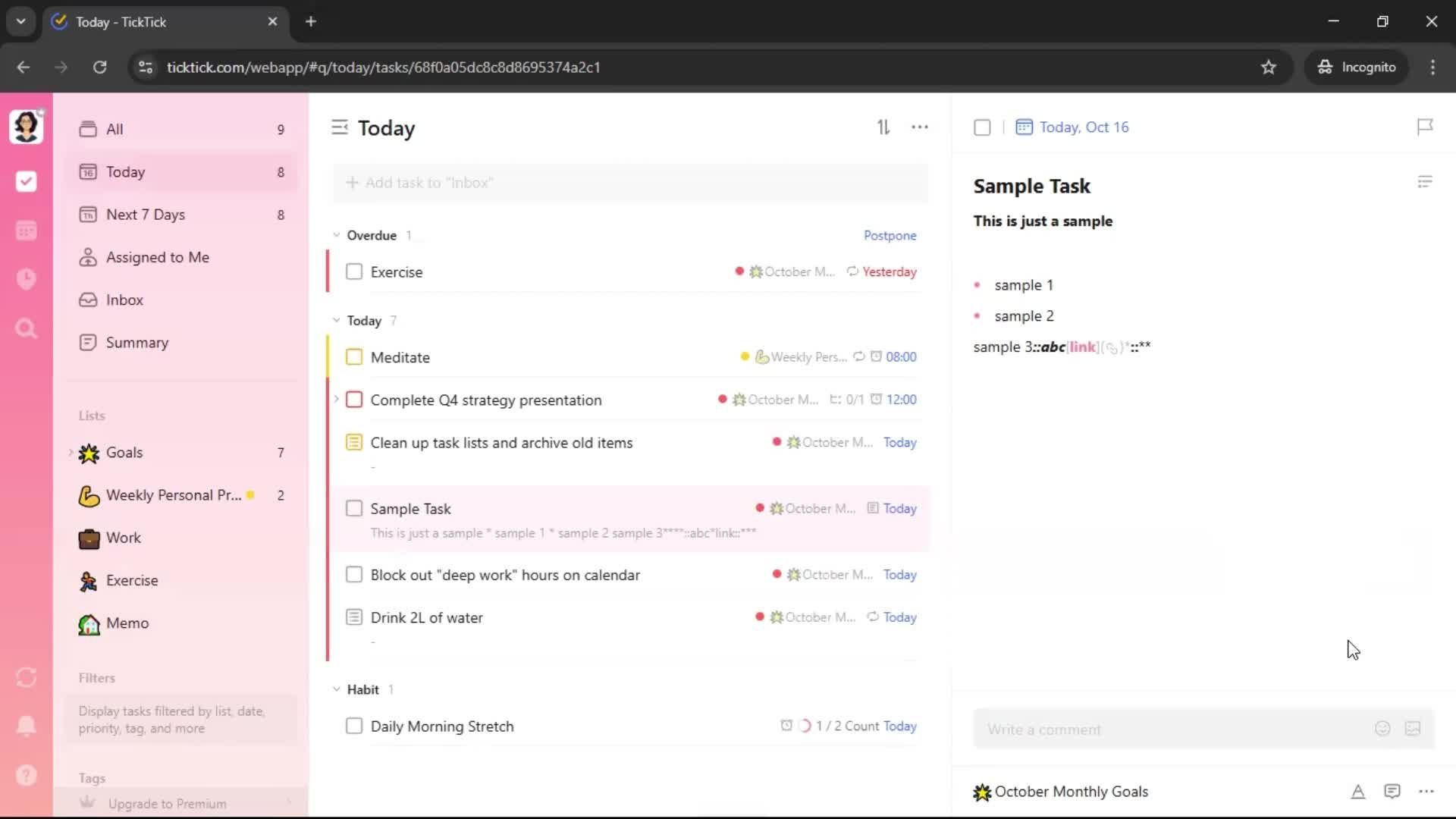The width and height of the screenshot is (1456, 819).
Task: Collapse the Overdue section
Action: (337, 235)
